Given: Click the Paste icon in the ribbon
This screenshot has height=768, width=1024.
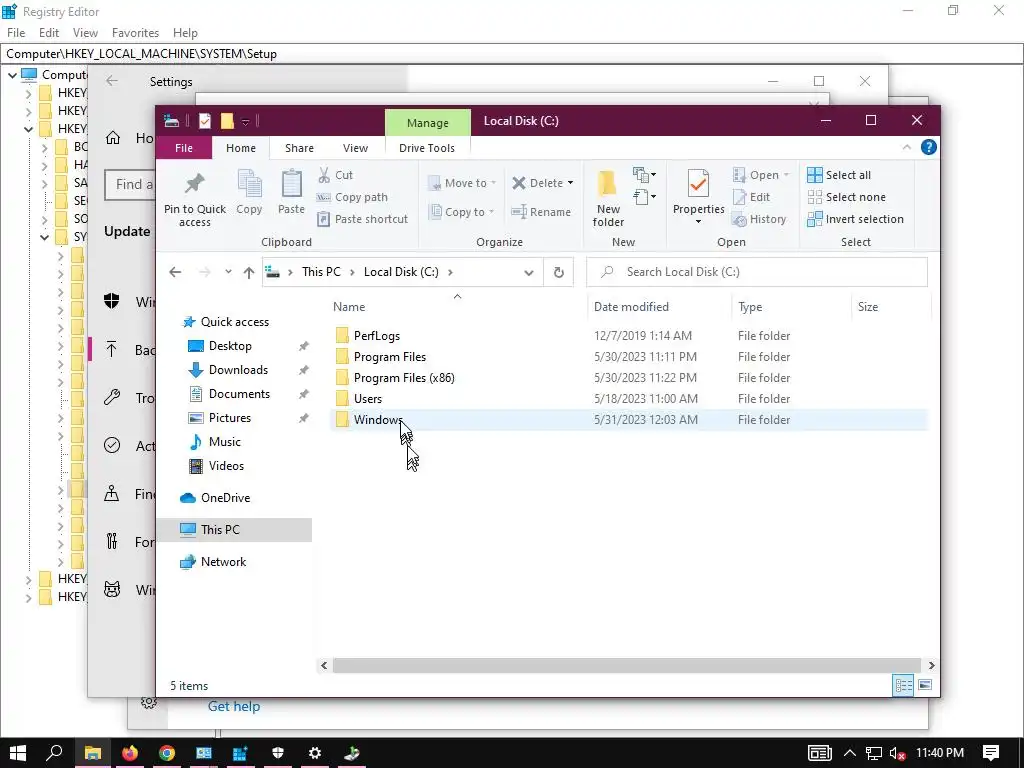Looking at the screenshot, I should tap(291, 192).
